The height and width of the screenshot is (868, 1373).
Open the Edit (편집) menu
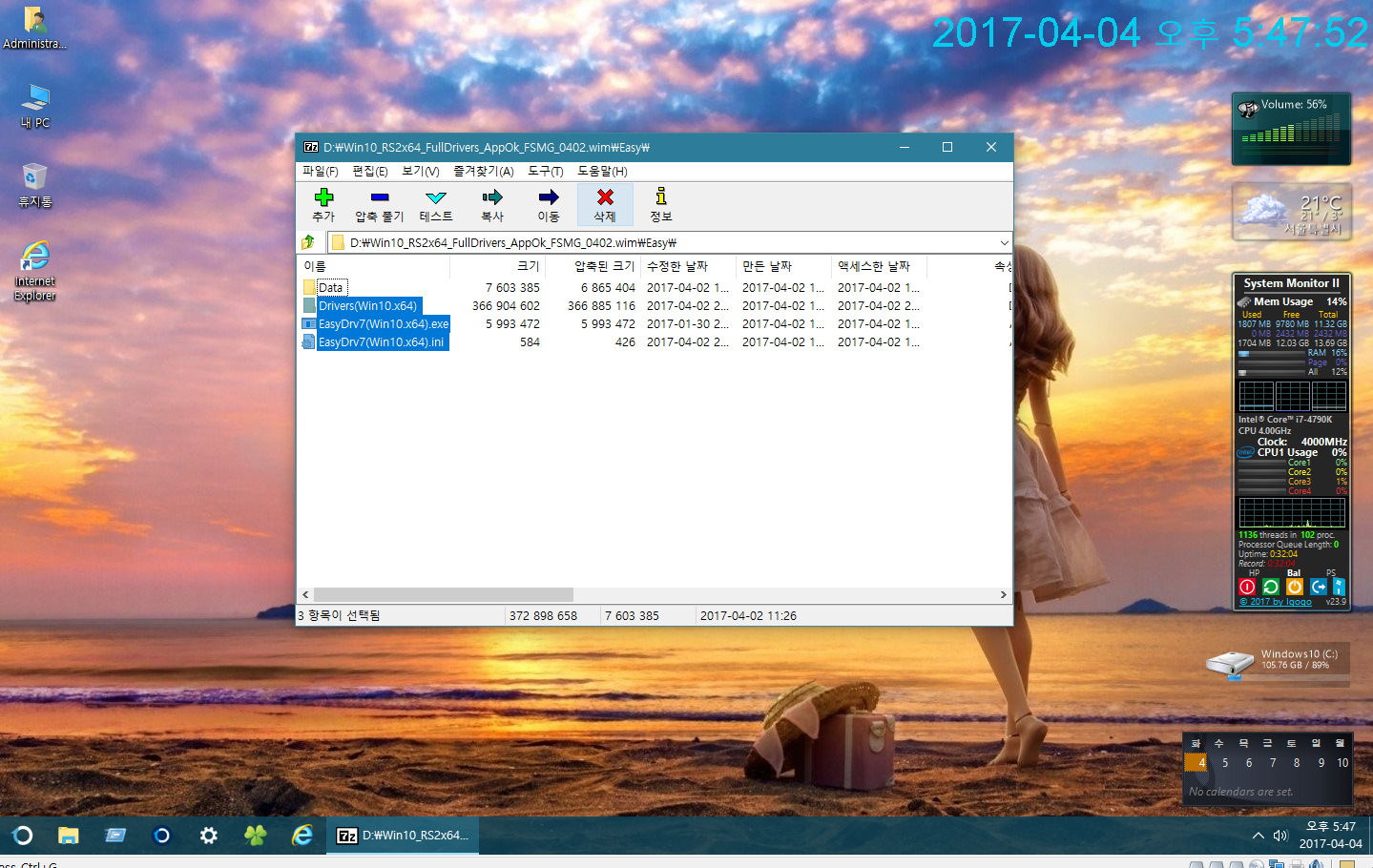(x=370, y=172)
